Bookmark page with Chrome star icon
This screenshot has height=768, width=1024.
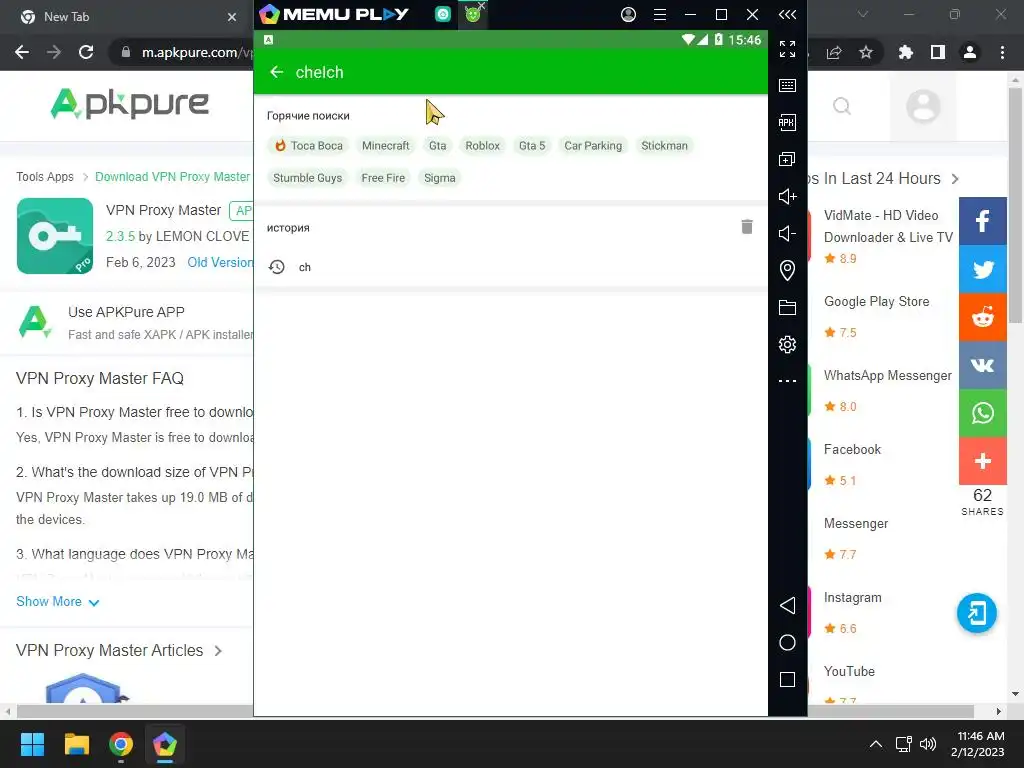(x=866, y=52)
